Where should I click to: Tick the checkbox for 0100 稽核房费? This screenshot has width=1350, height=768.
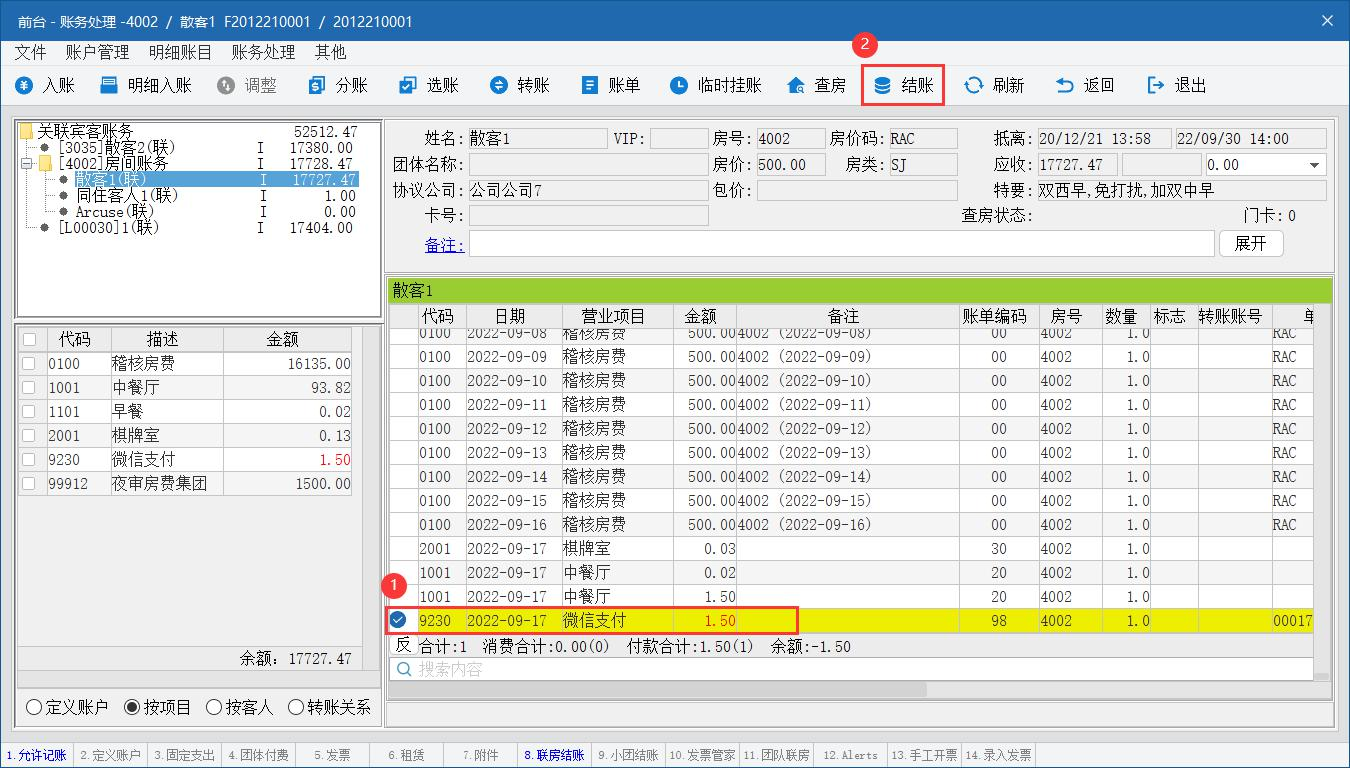28,364
